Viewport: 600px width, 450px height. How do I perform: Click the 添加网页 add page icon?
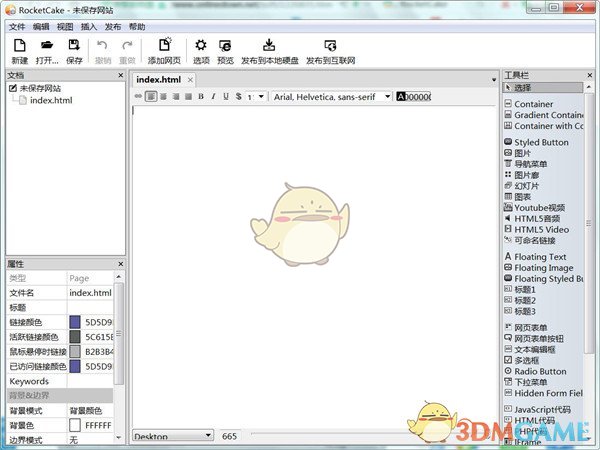165,44
